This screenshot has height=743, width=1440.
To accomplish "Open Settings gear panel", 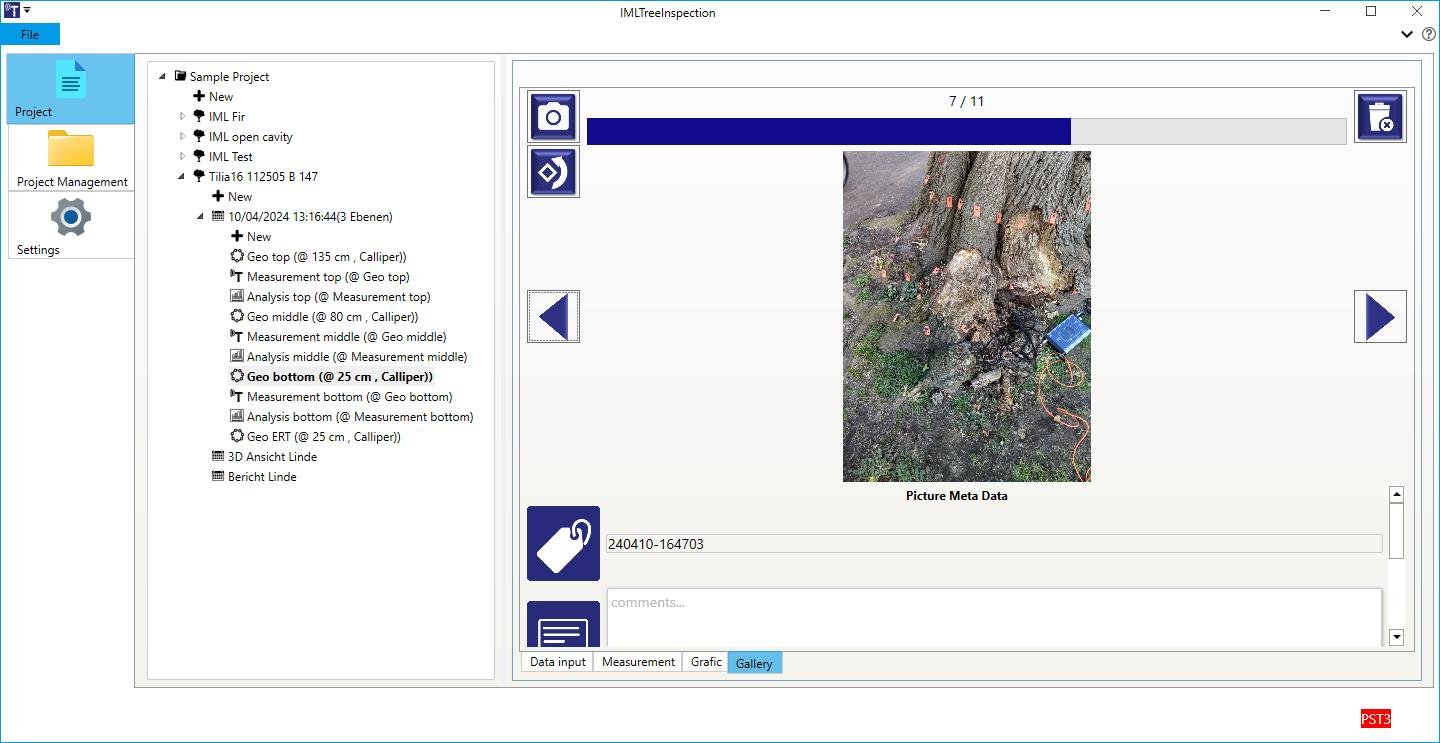I will [x=71, y=225].
